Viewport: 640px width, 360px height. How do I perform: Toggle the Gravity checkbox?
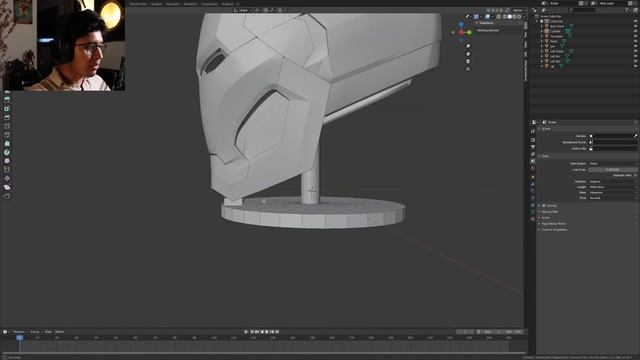(x=544, y=206)
